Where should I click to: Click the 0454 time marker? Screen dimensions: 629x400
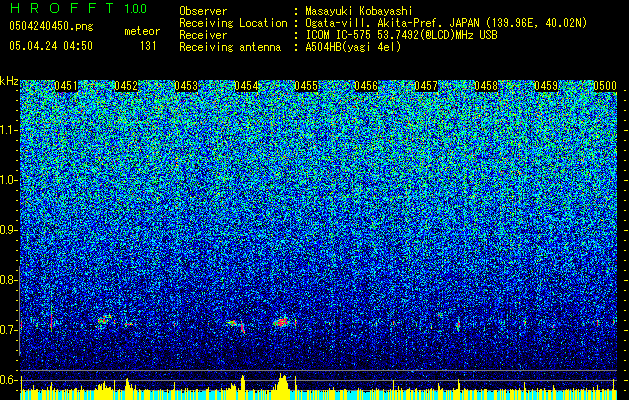246,86
